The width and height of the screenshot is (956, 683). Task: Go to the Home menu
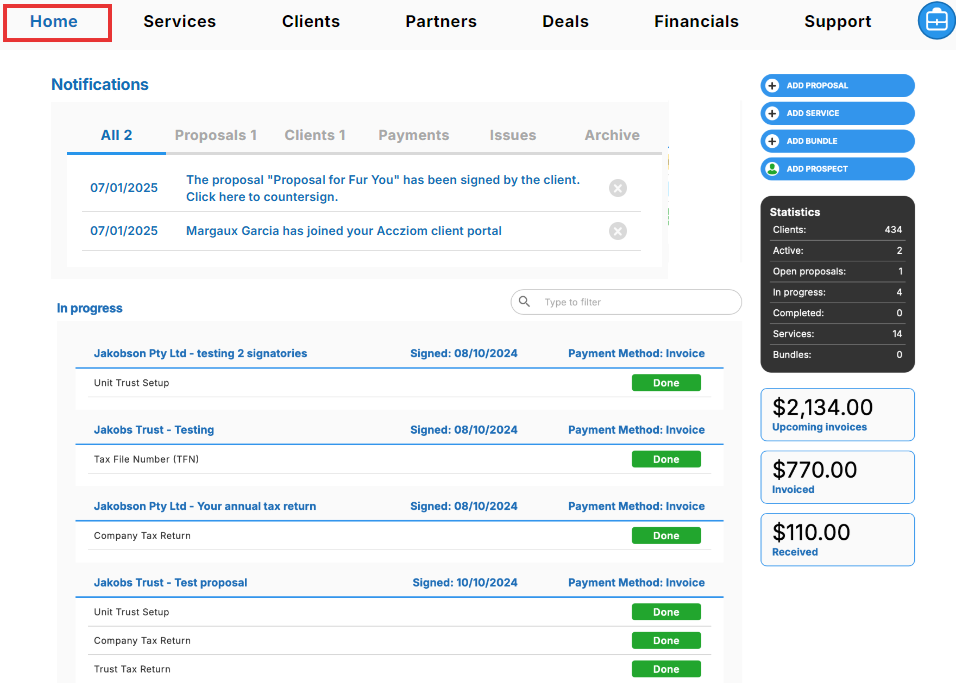54,21
